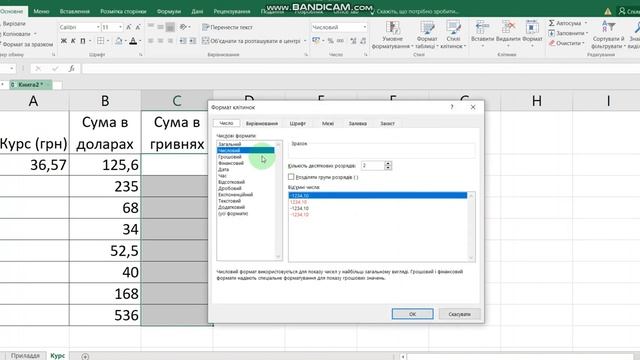Open Format as table (Формат таблиці)
The image size is (640, 360).
coord(427,34)
